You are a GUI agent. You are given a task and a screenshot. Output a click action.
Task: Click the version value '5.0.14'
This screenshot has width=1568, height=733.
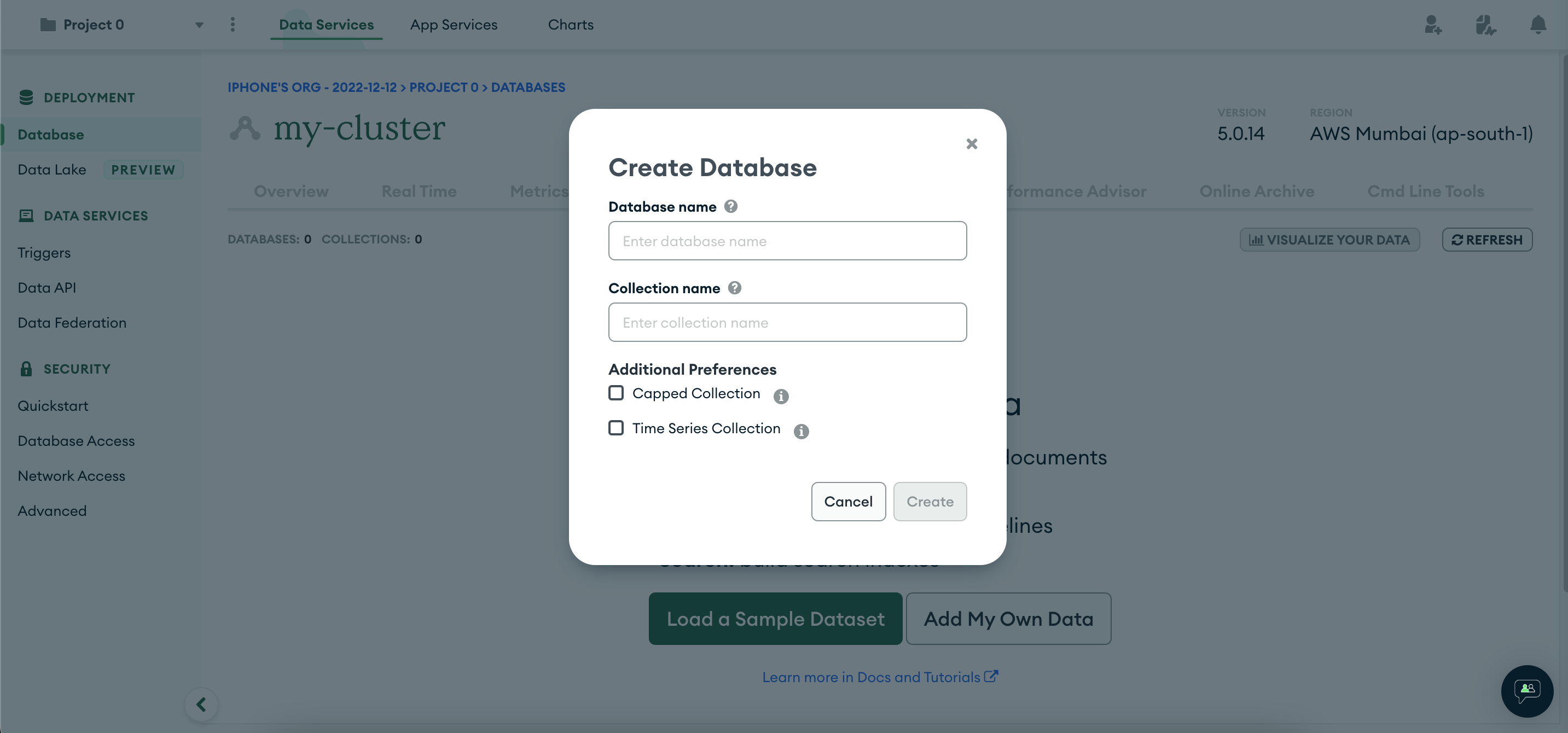(x=1240, y=133)
